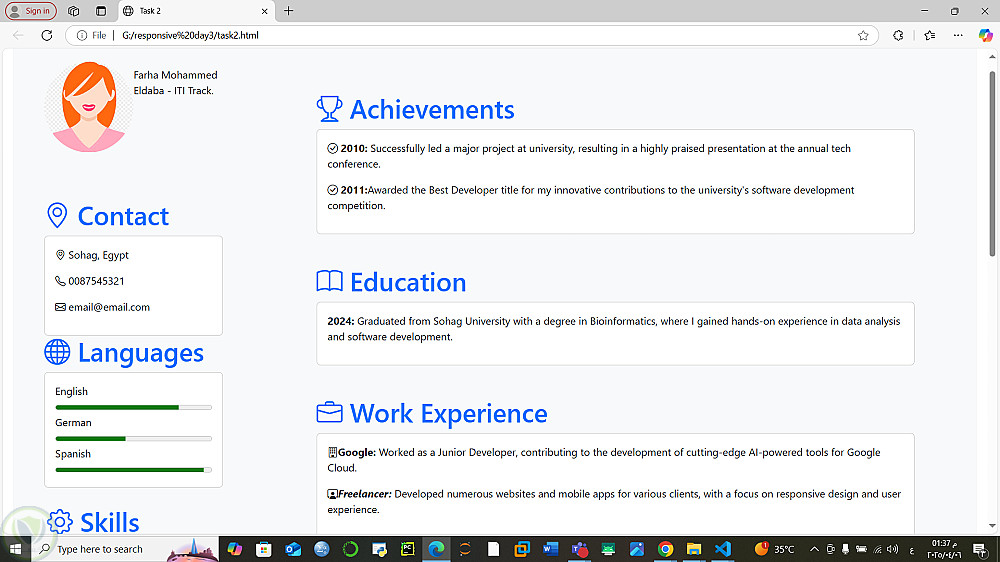
Task: Refresh the current page
Action: [47, 35]
